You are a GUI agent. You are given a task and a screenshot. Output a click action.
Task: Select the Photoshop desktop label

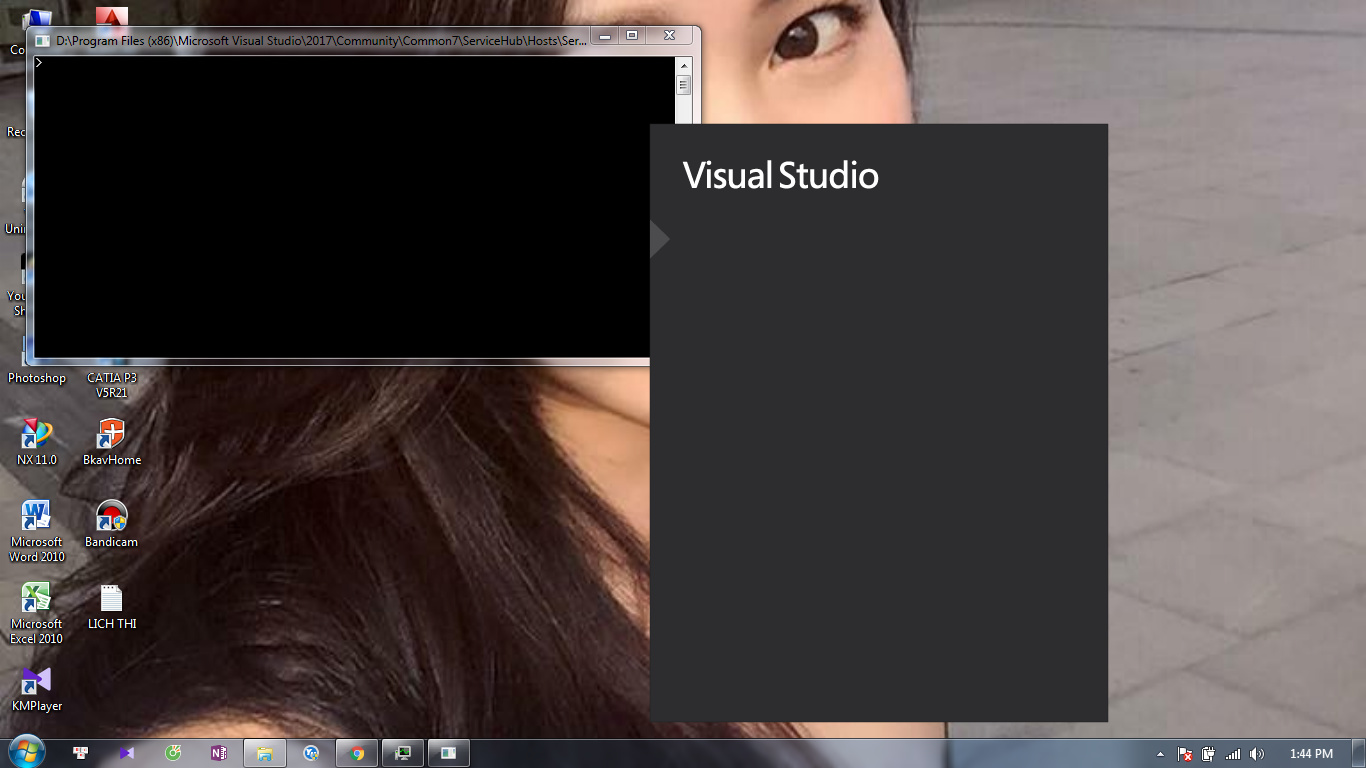pos(37,378)
